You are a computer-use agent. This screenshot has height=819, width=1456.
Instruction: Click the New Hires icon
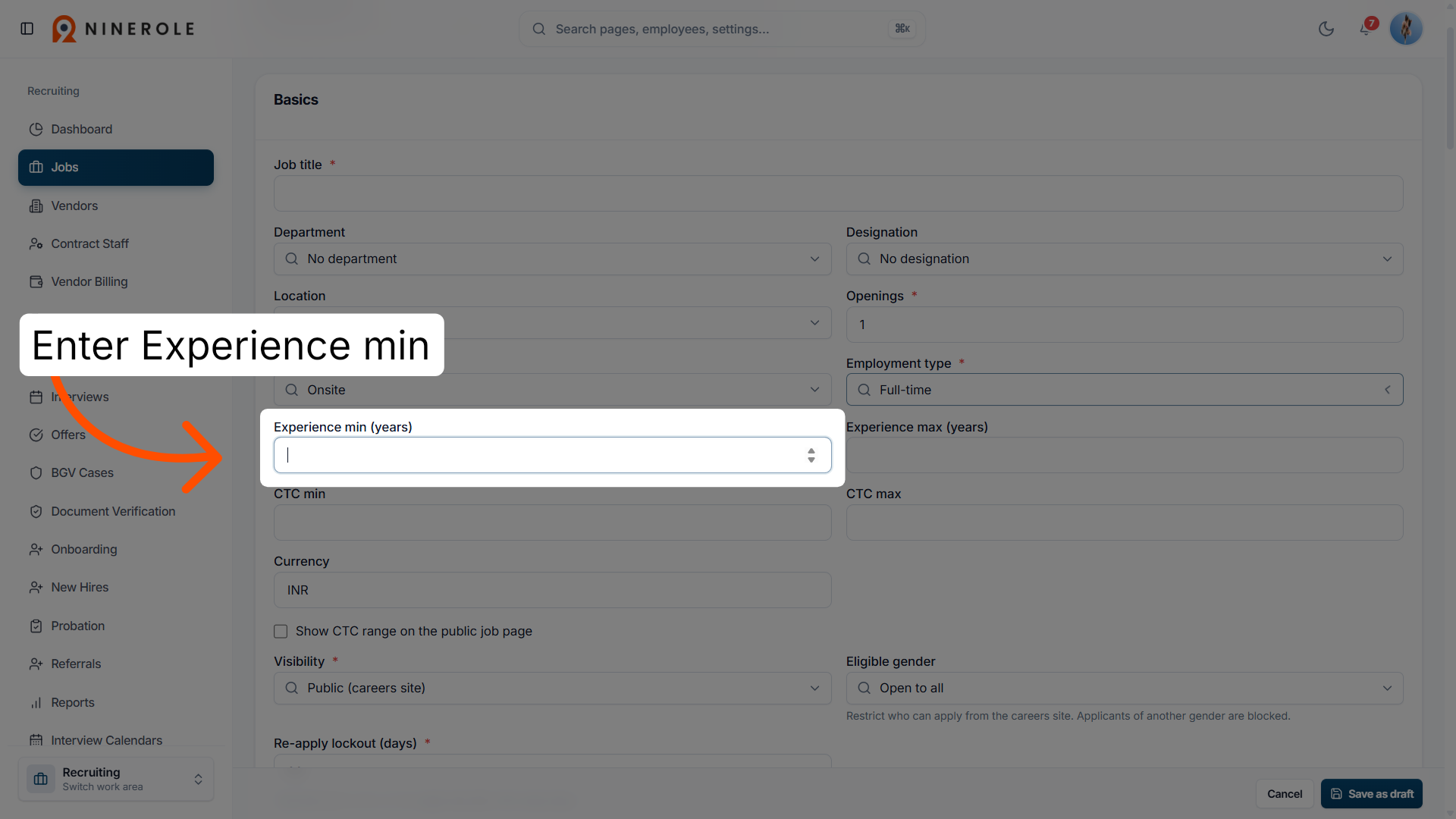tap(36, 587)
